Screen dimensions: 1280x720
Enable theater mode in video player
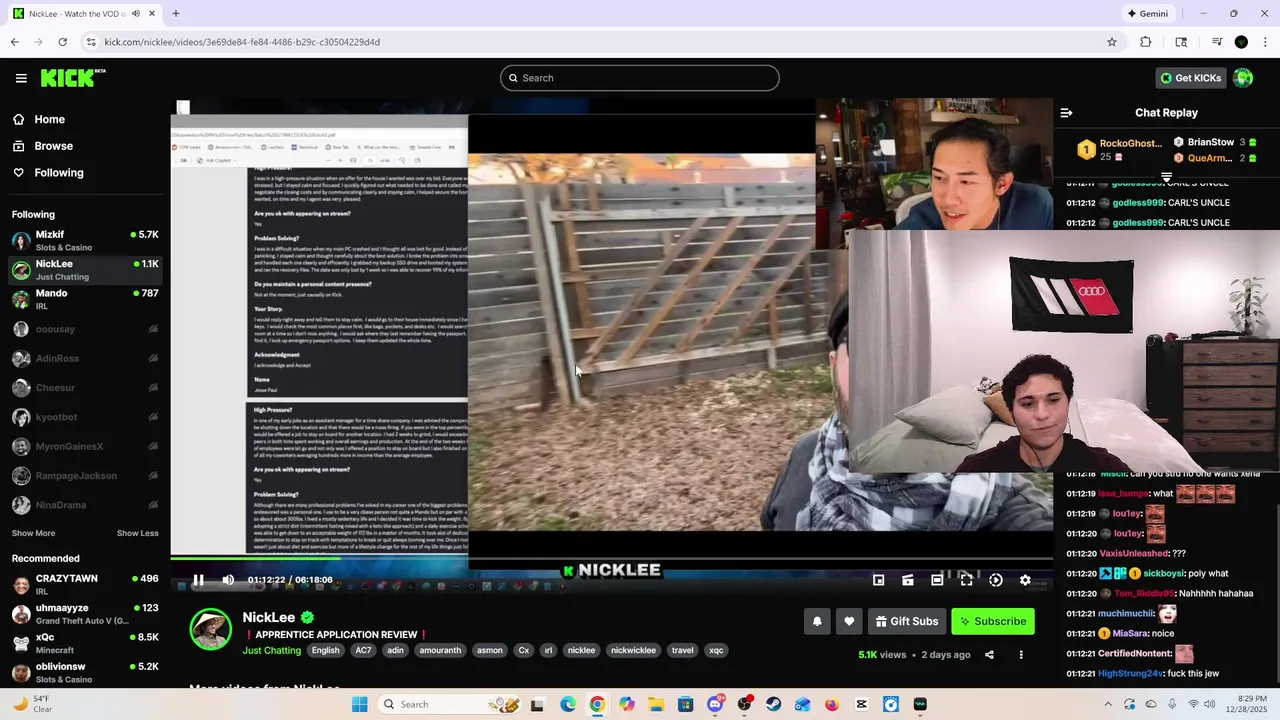[937, 580]
